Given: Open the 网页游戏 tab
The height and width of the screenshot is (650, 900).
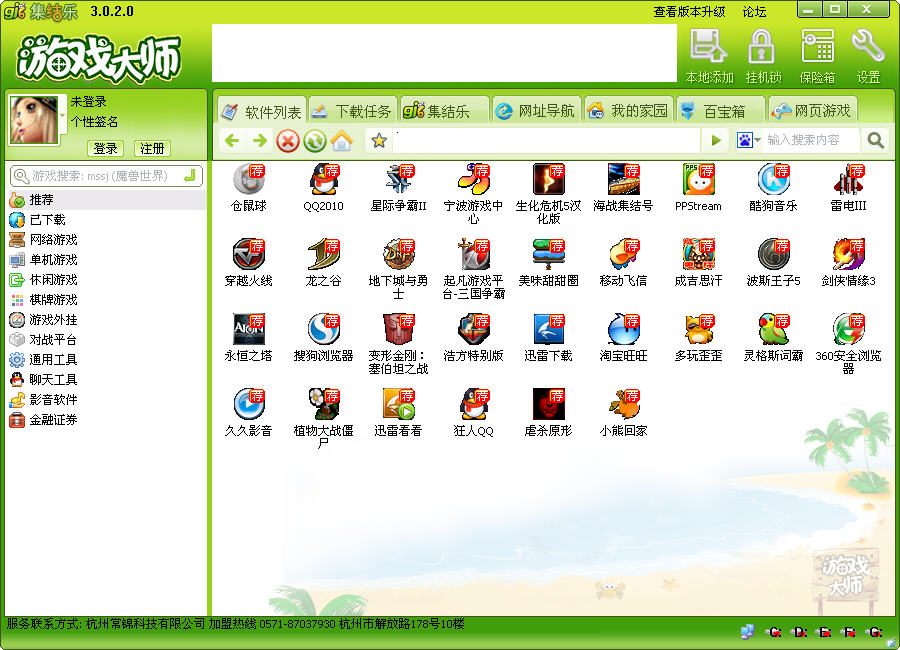Looking at the screenshot, I should tap(812, 111).
